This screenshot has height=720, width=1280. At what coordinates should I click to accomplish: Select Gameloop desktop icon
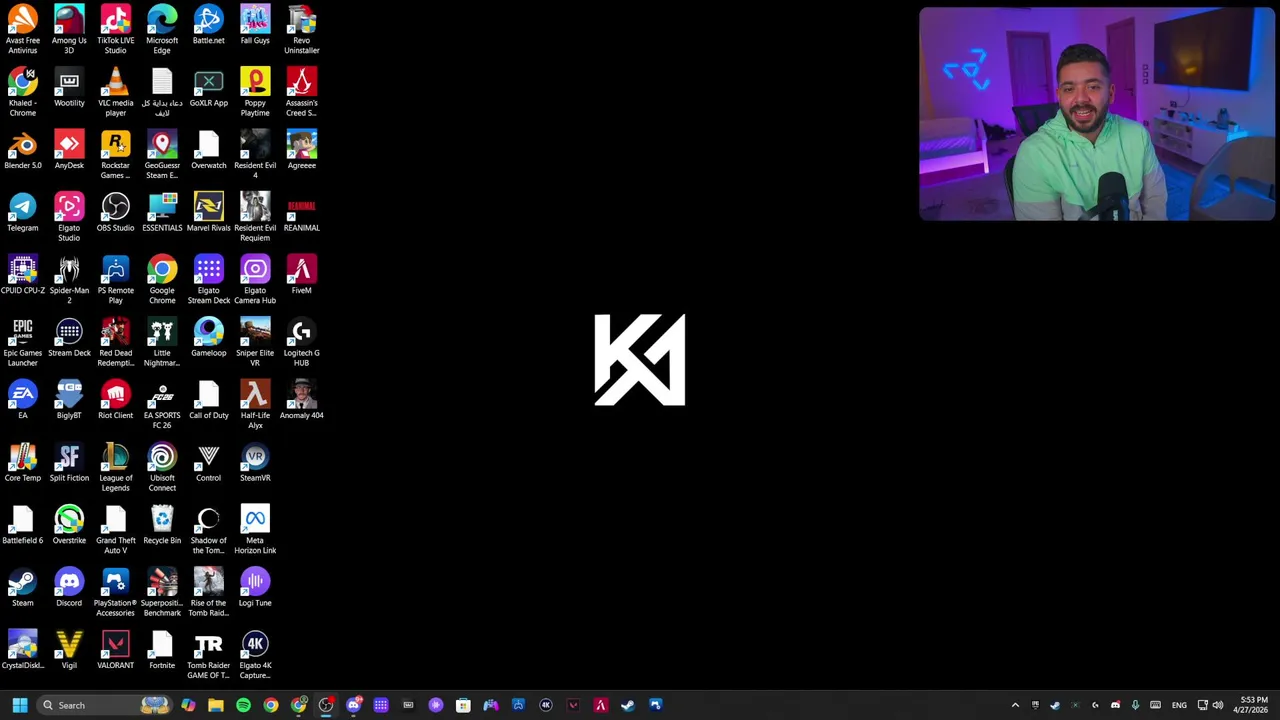[208, 338]
